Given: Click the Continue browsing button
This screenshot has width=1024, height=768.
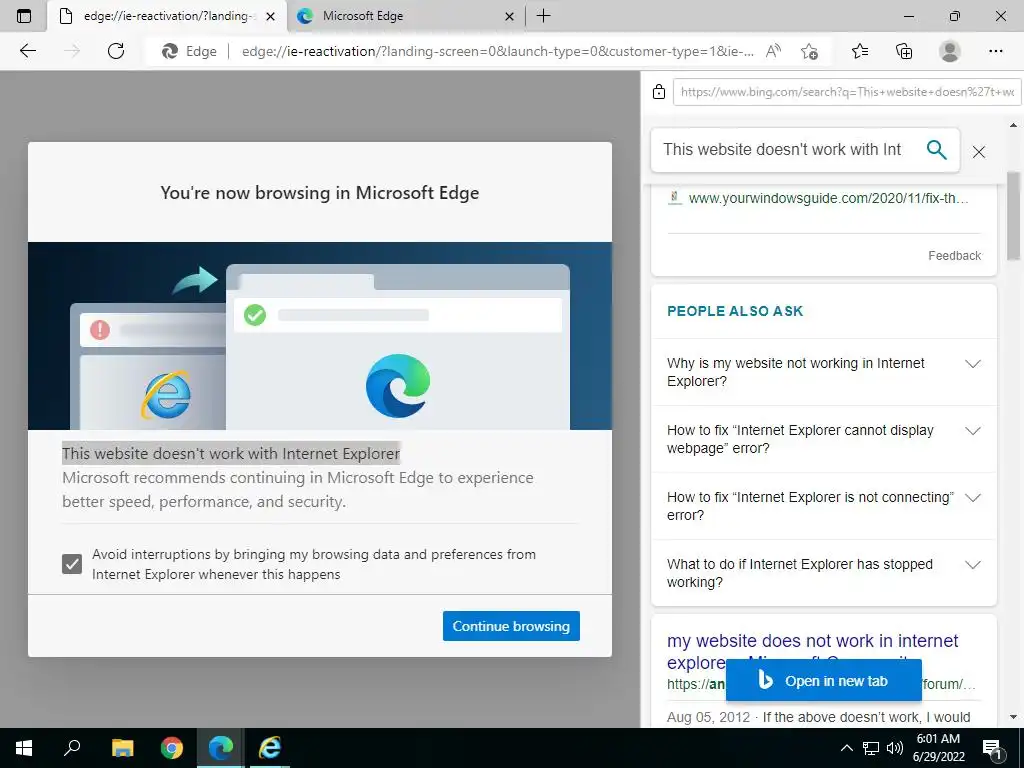Looking at the screenshot, I should coord(511,626).
